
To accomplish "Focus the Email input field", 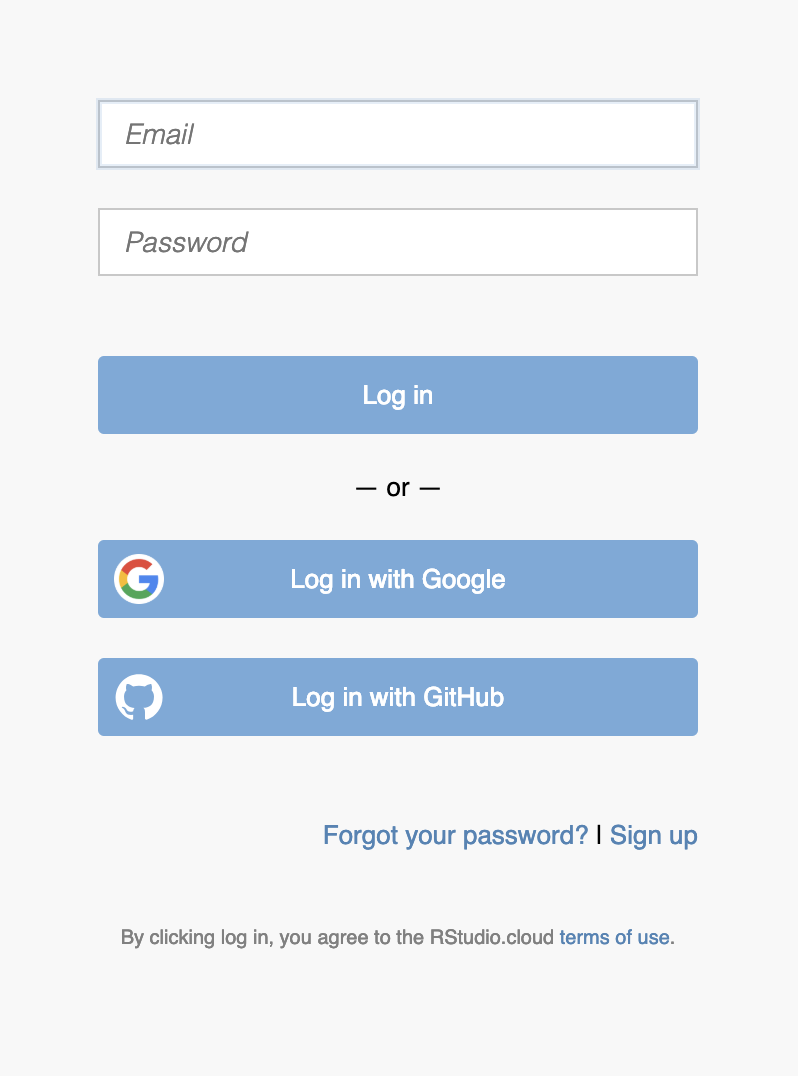I will [x=397, y=134].
